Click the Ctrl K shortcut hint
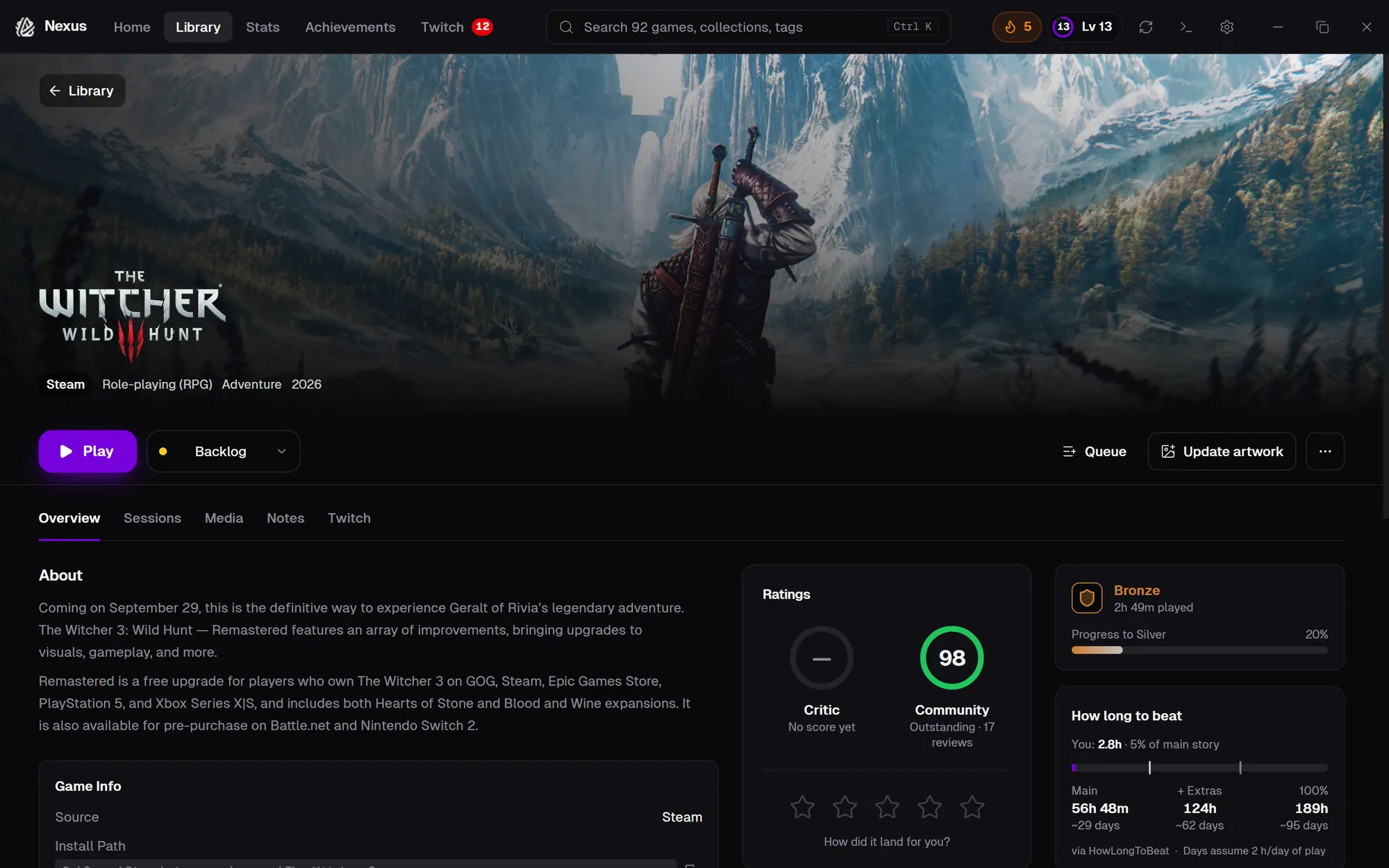The width and height of the screenshot is (1389, 868). click(913, 26)
